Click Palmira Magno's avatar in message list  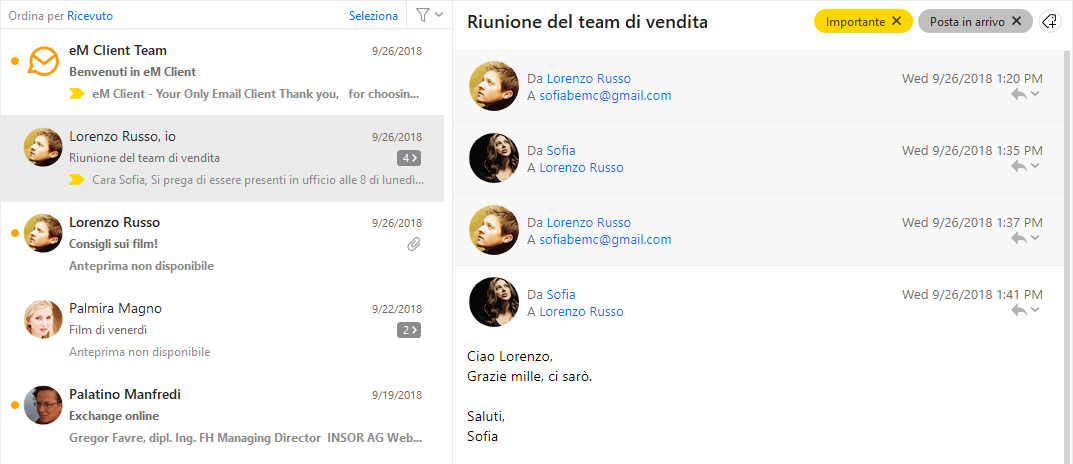[x=43, y=319]
